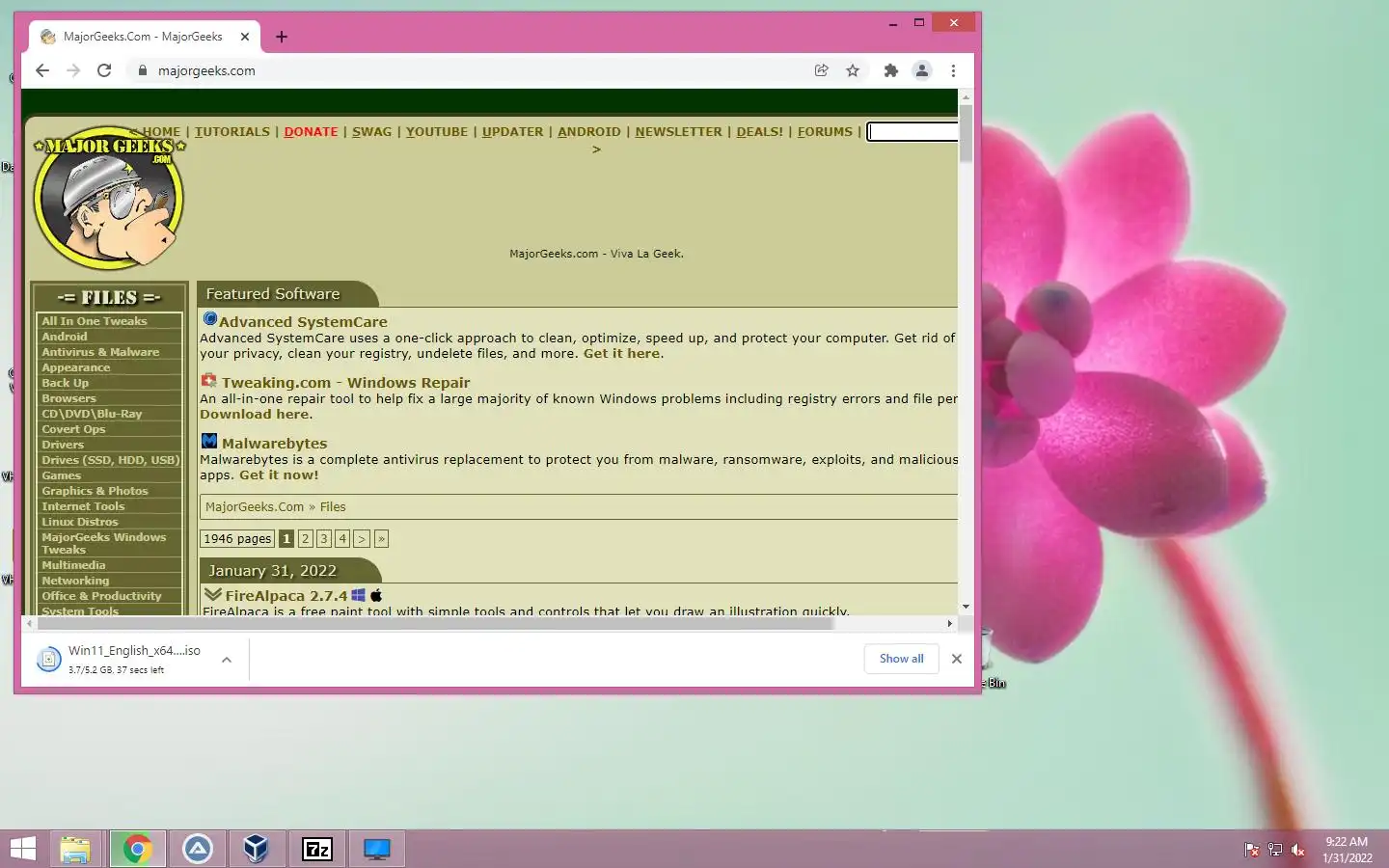1389x868 pixels.
Task: Click the 'Download here' link
Action: click(255, 415)
